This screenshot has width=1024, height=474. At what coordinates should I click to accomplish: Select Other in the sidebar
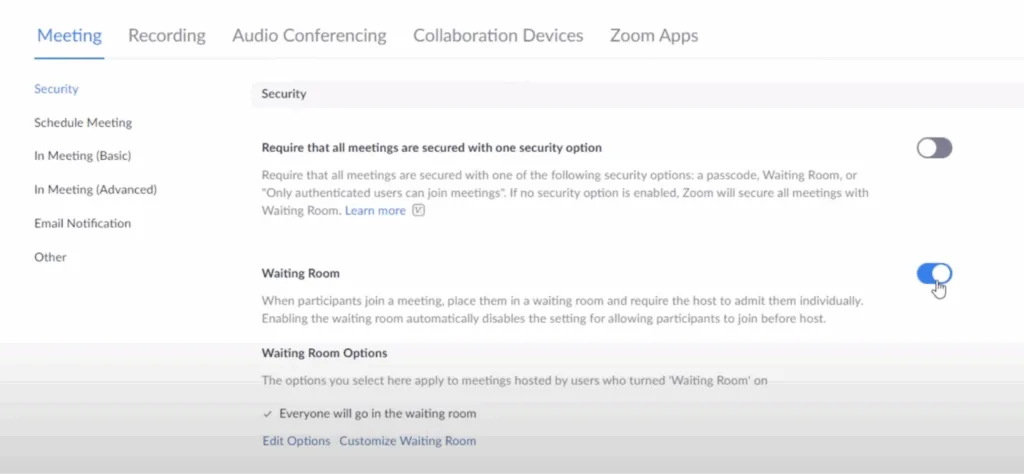(50, 257)
